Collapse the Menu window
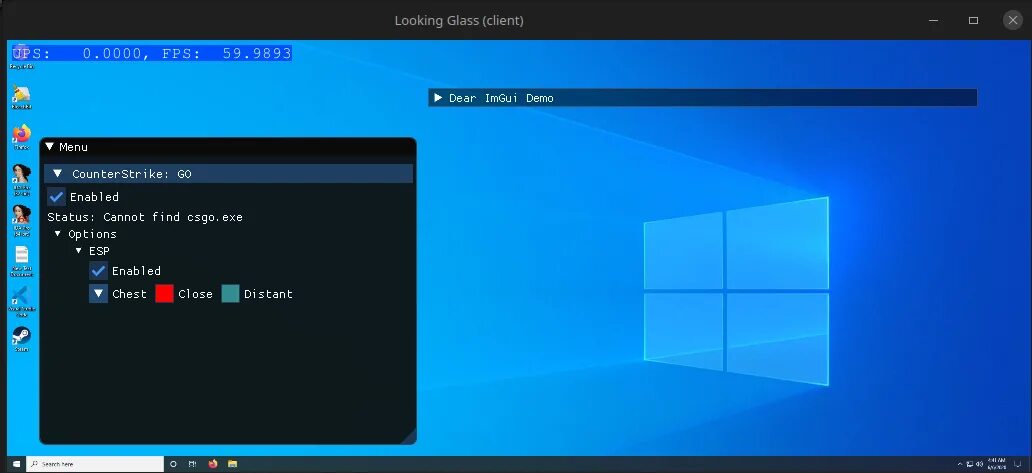This screenshot has height=473, width=1032. click(49, 147)
